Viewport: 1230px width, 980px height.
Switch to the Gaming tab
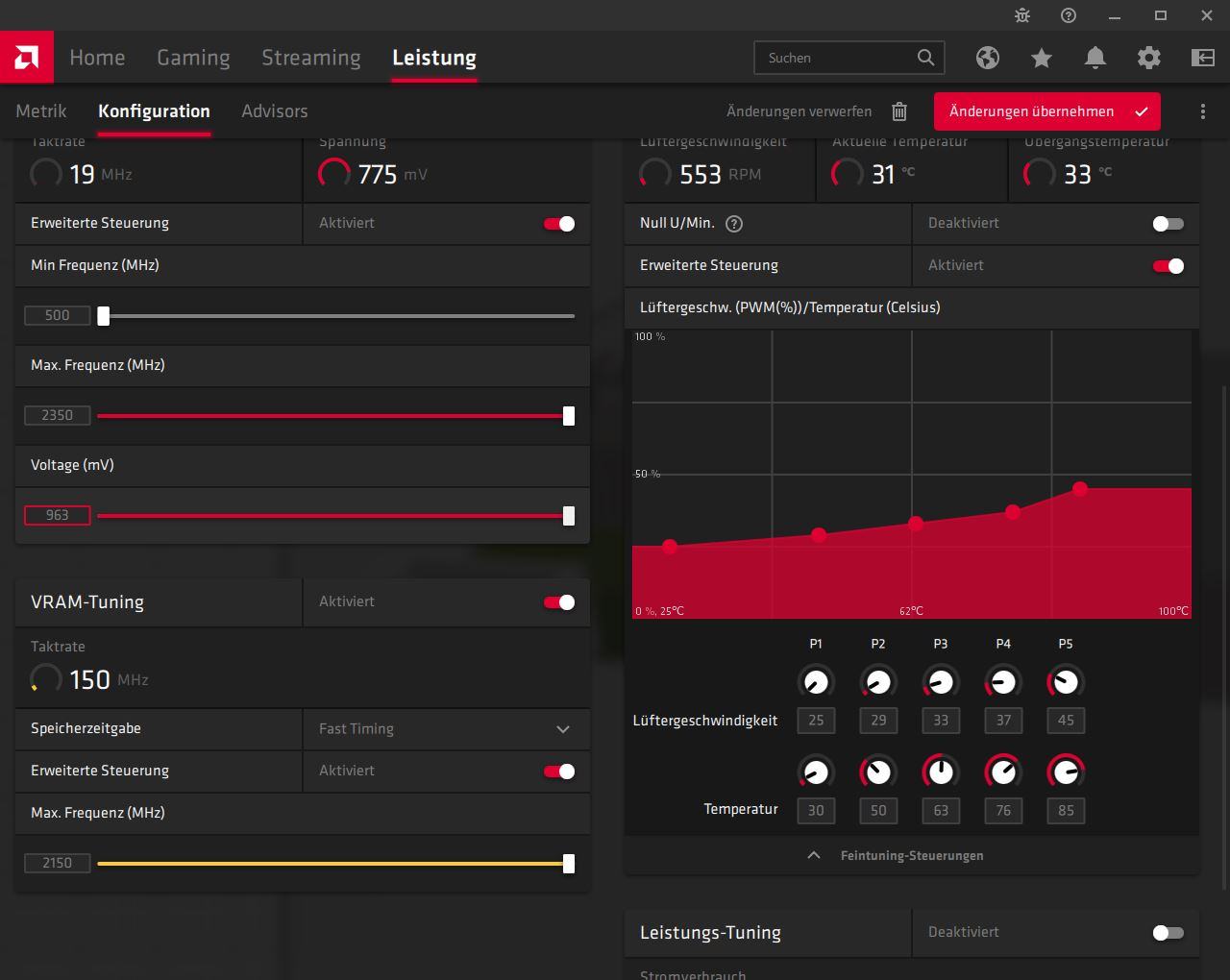click(193, 58)
